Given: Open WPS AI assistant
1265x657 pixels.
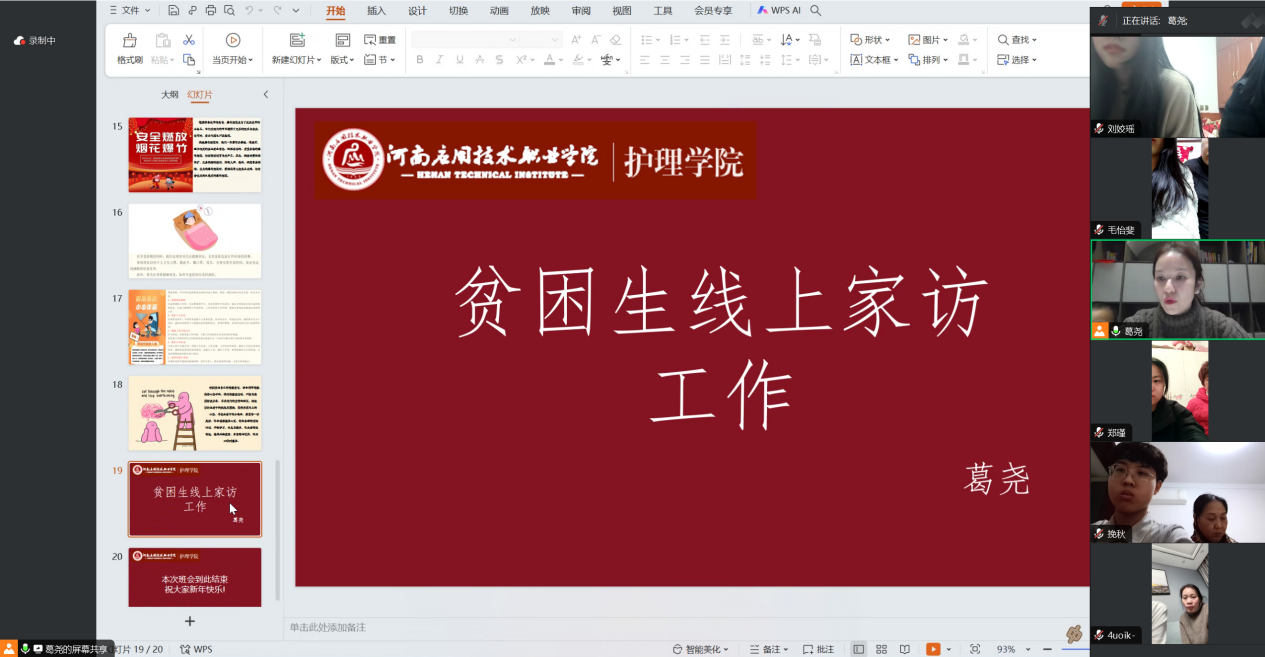Looking at the screenshot, I should tap(779, 11).
